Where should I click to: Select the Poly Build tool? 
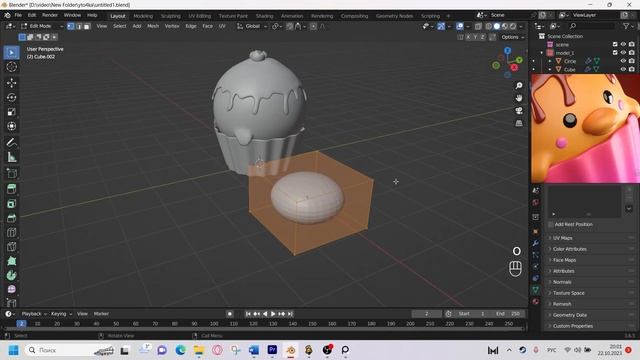click(11, 261)
